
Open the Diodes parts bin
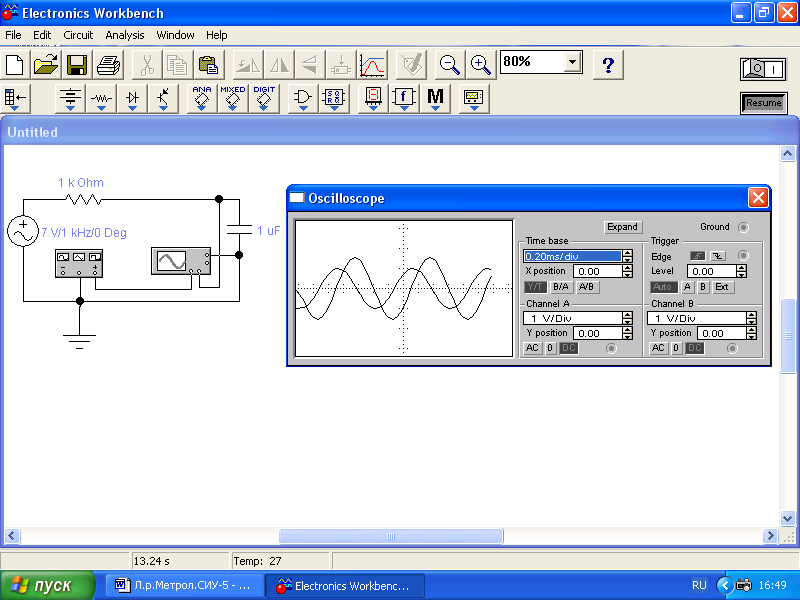click(x=132, y=98)
